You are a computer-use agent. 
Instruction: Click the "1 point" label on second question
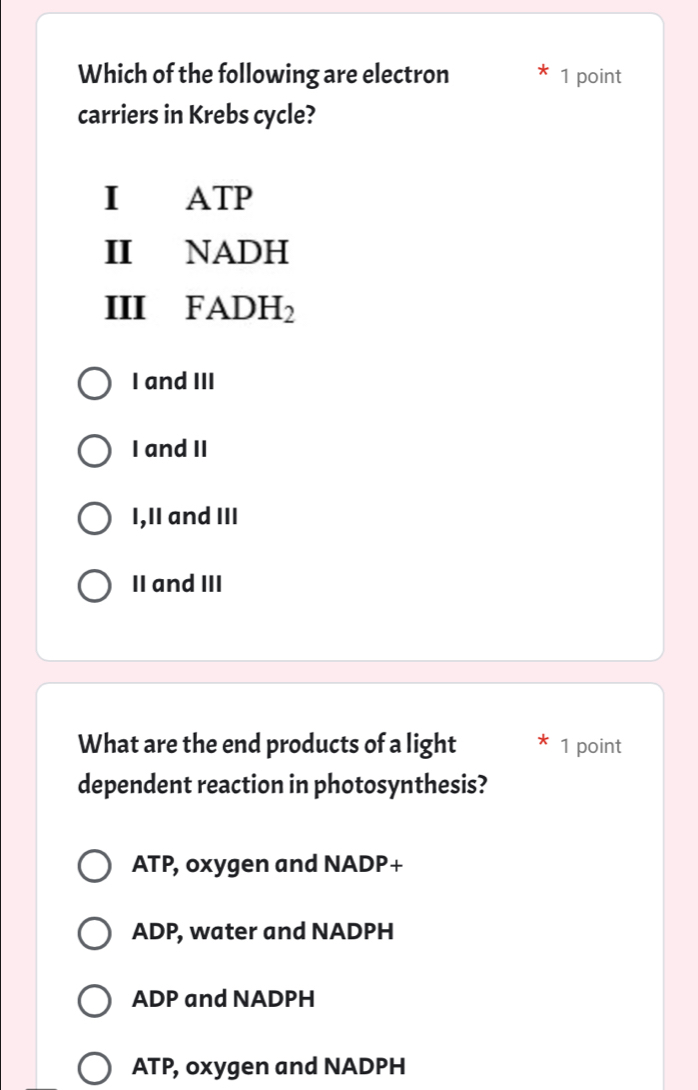tap(593, 744)
